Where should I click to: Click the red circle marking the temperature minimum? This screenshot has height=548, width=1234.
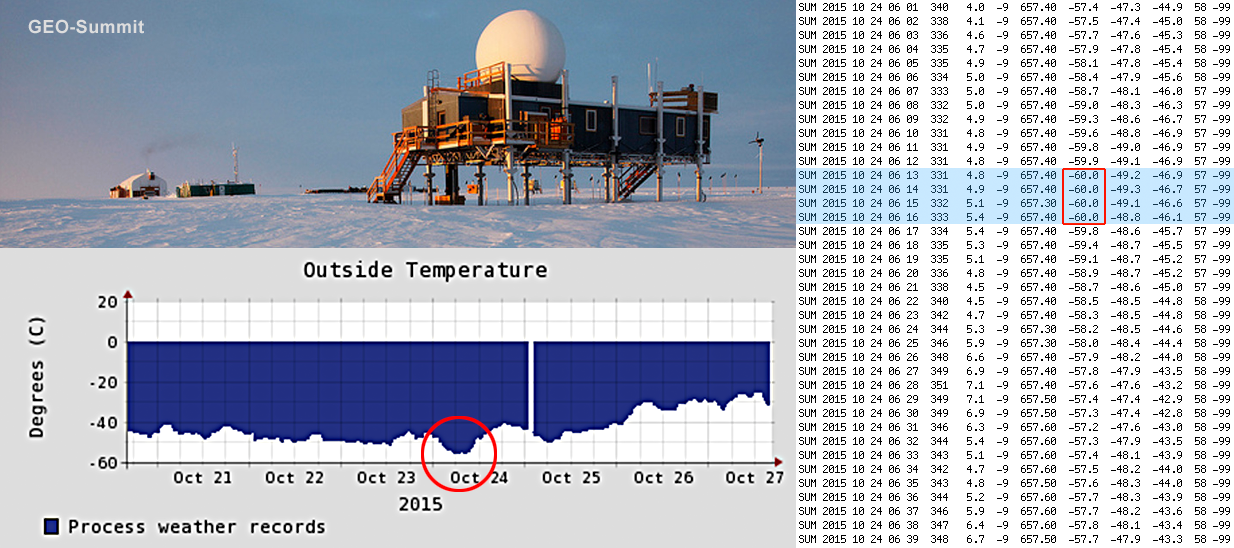pos(459,452)
